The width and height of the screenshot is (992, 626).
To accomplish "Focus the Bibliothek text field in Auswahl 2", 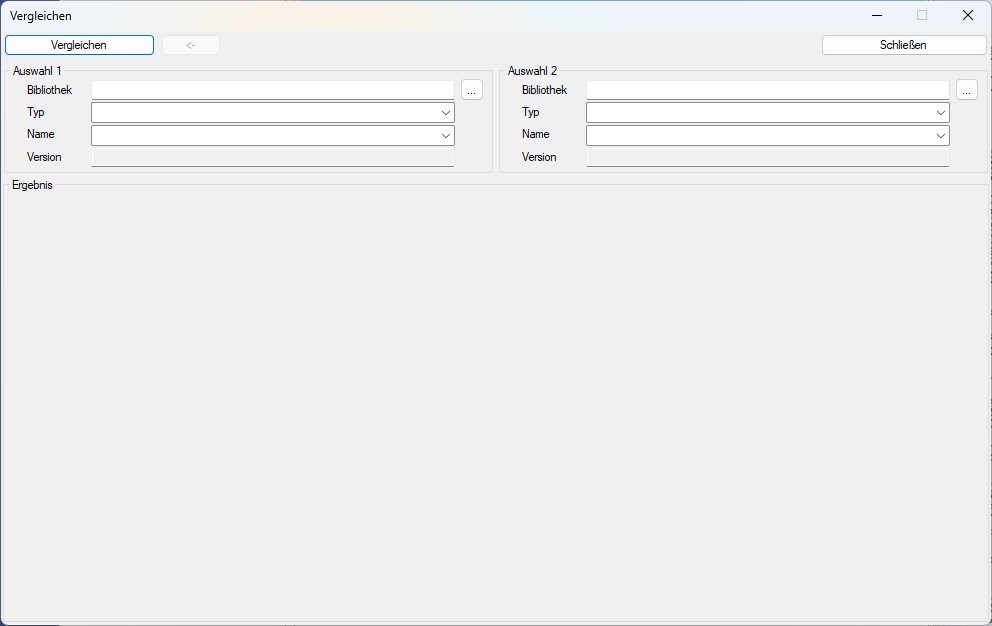I will [767, 90].
